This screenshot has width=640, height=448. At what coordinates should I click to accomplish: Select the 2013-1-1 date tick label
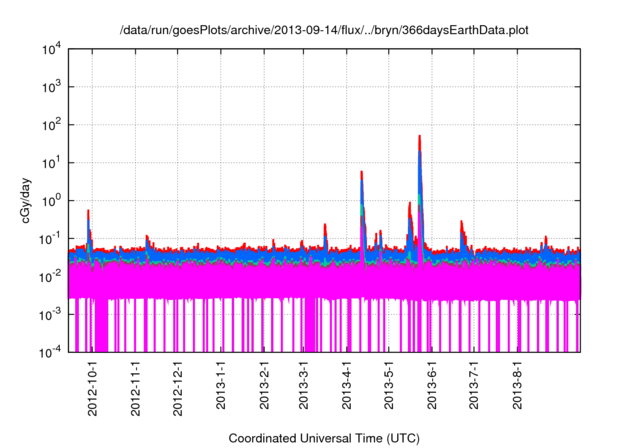pos(222,387)
